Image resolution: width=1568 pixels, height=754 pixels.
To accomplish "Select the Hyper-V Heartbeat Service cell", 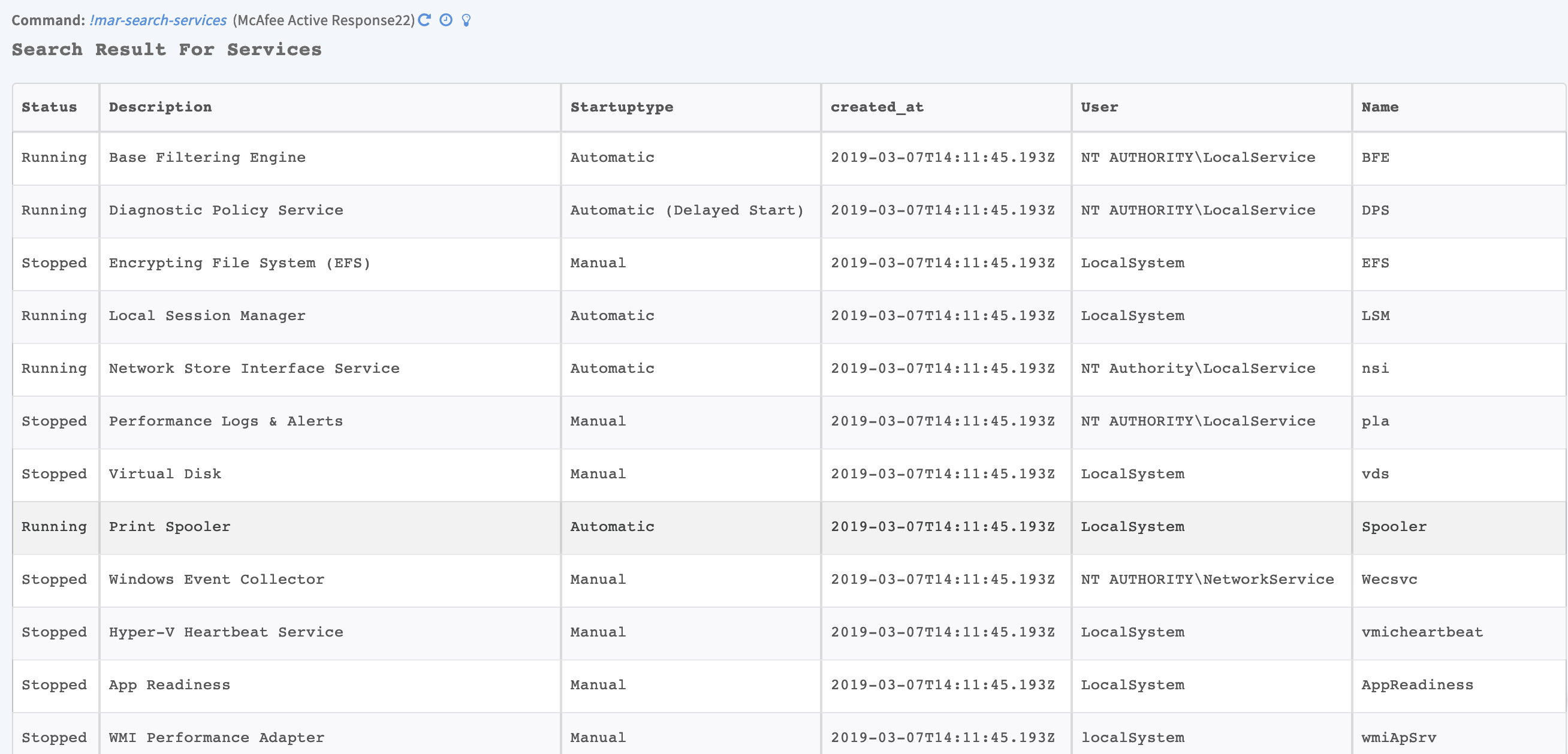I will (226, 632).
